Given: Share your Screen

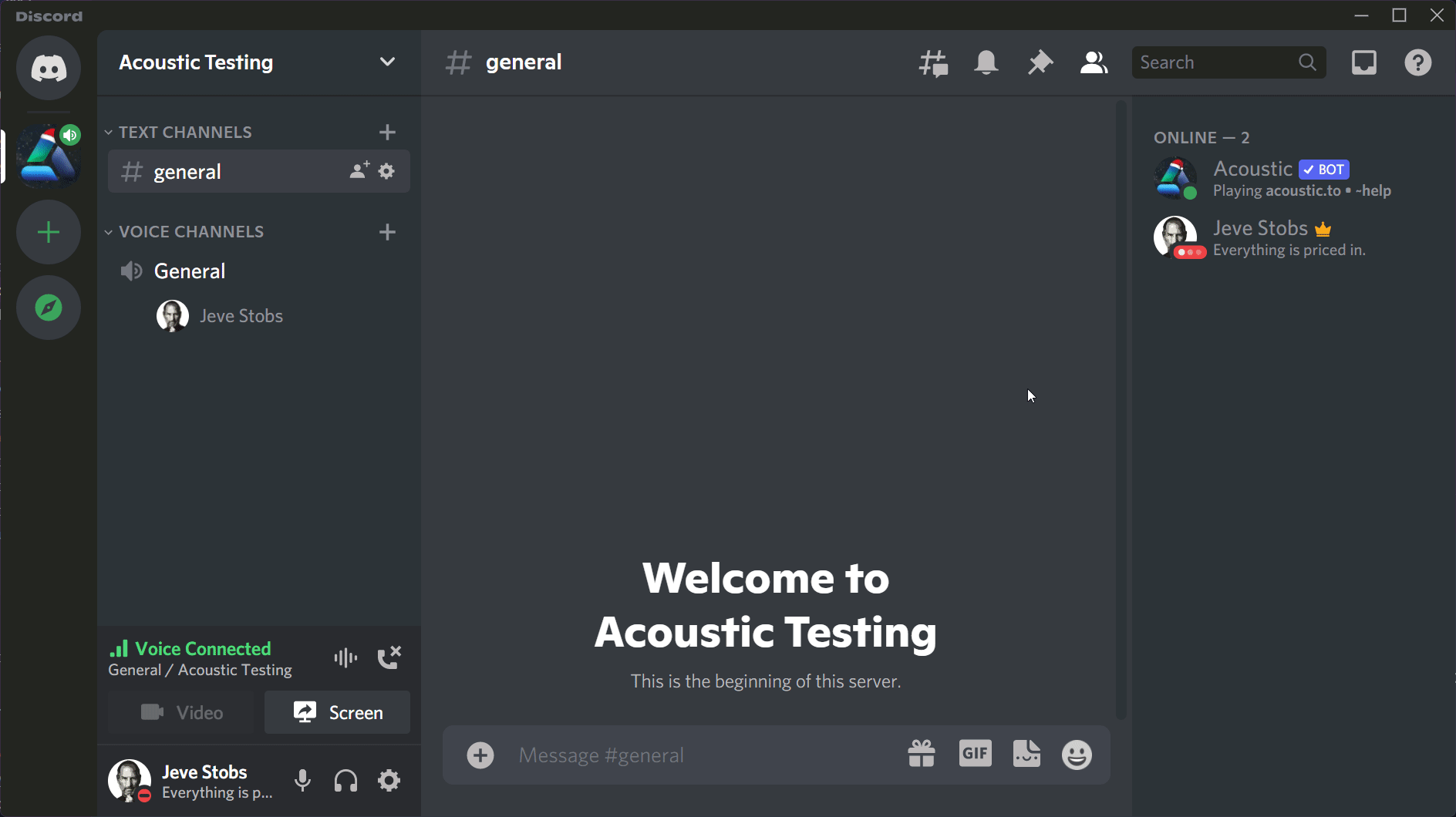Looking at the screenshot, I should (x=338, y=713).
